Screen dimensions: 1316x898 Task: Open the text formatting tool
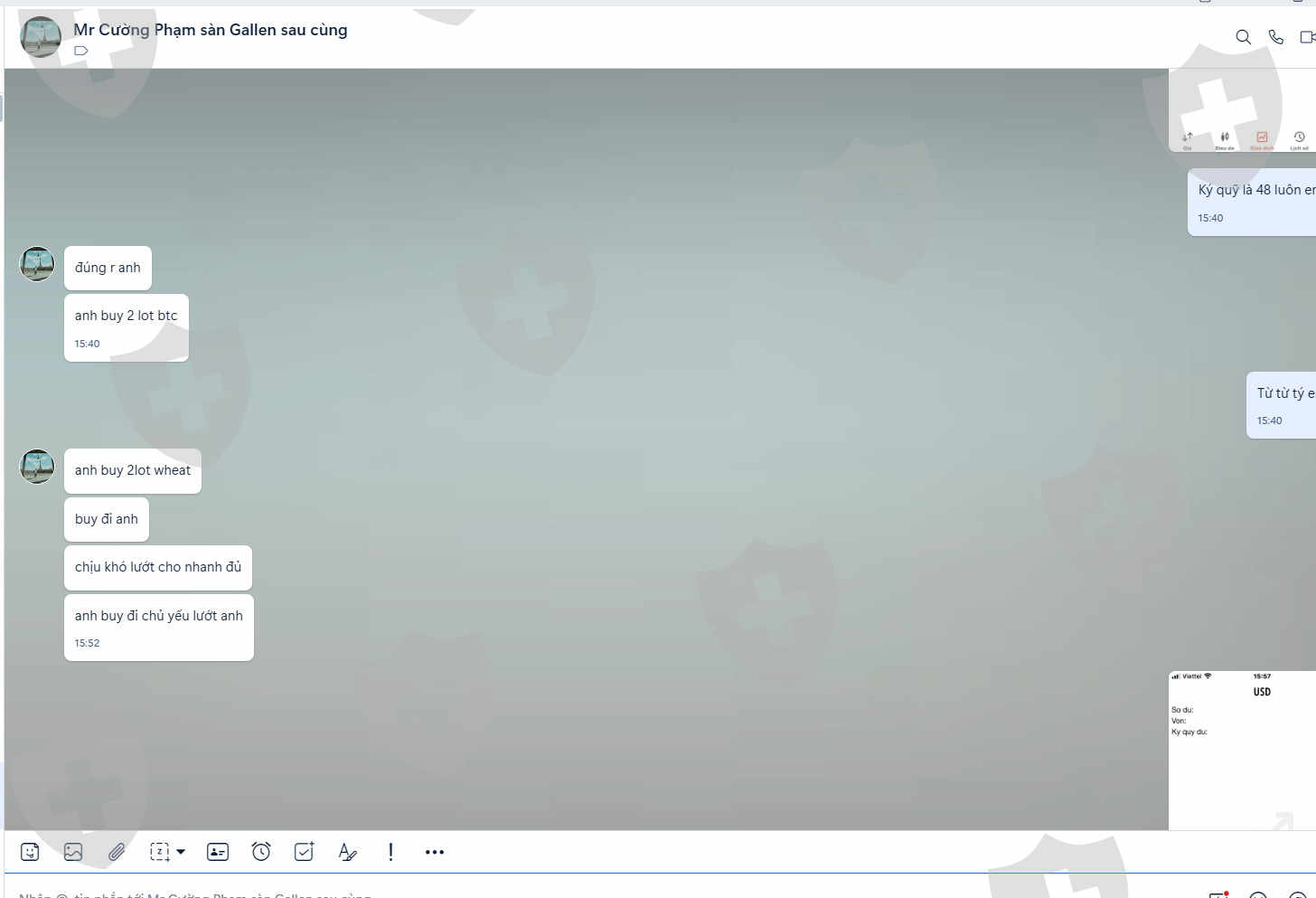347,852
